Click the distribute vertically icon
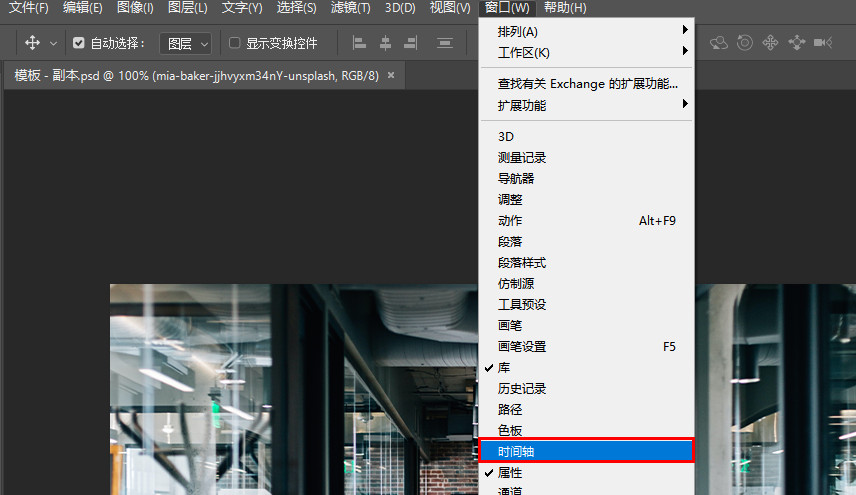856x495 pixels. 445,43
